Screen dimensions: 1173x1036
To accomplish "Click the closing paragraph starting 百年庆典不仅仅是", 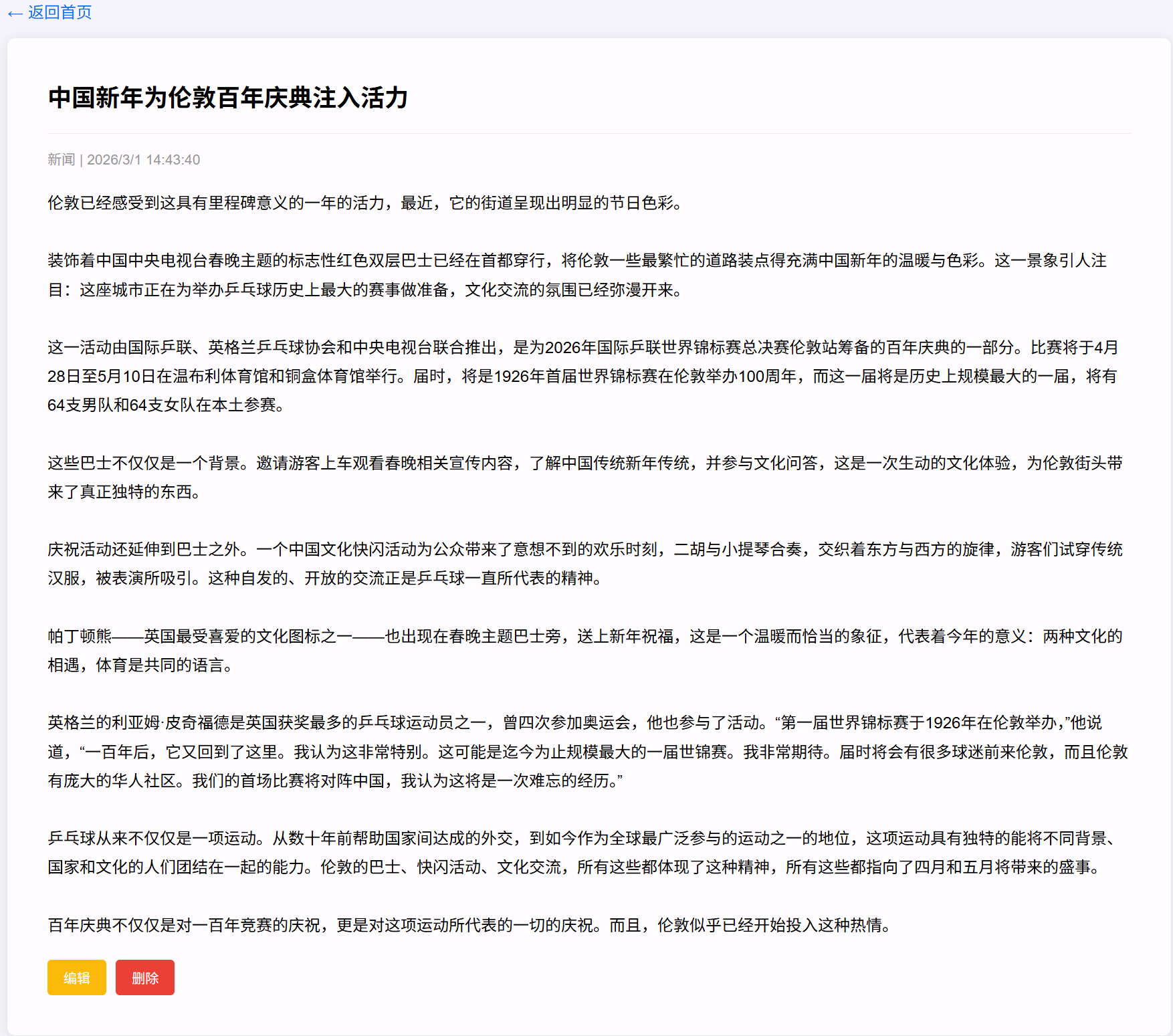I will [x=470, y=925].
